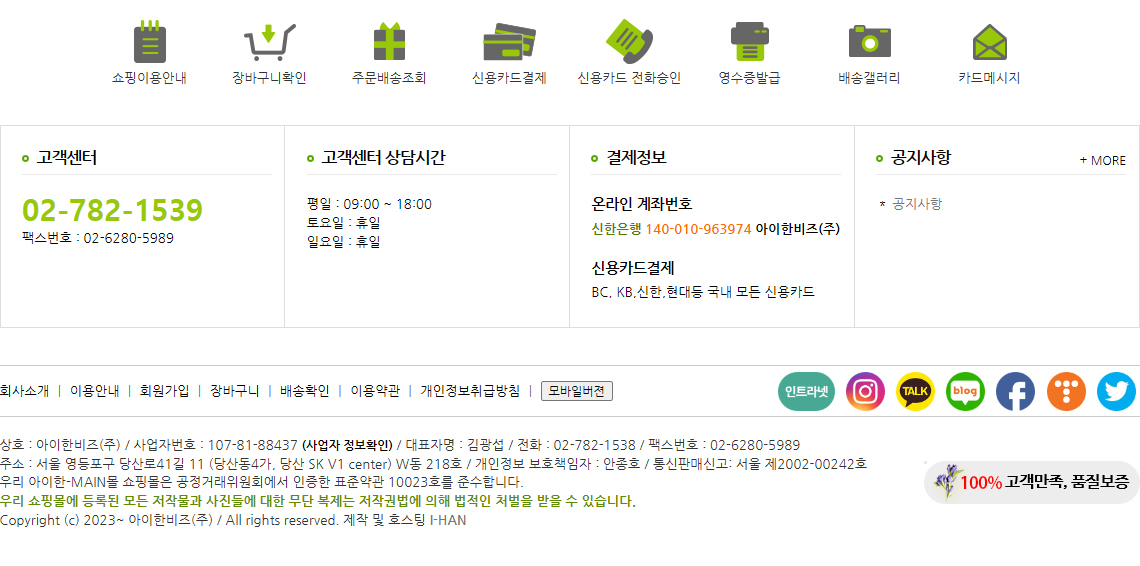This screenshot has width=1140, height=566.
Task: Click the 사업자 정보확인 link
Action: (348, 445)
